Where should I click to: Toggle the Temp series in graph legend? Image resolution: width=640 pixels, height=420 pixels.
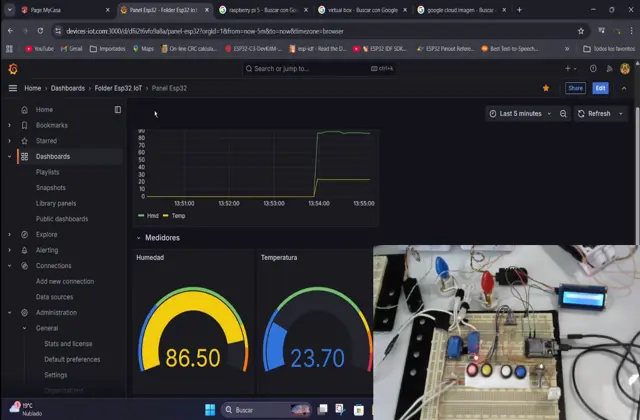(173, 215)
